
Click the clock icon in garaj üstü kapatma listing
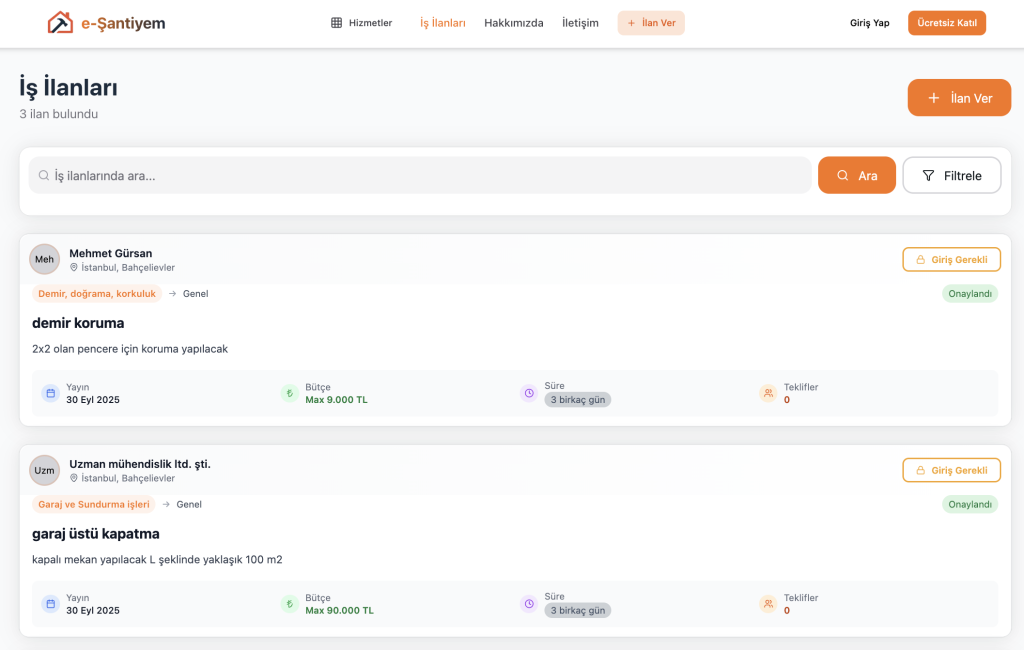tap(528, 604)
